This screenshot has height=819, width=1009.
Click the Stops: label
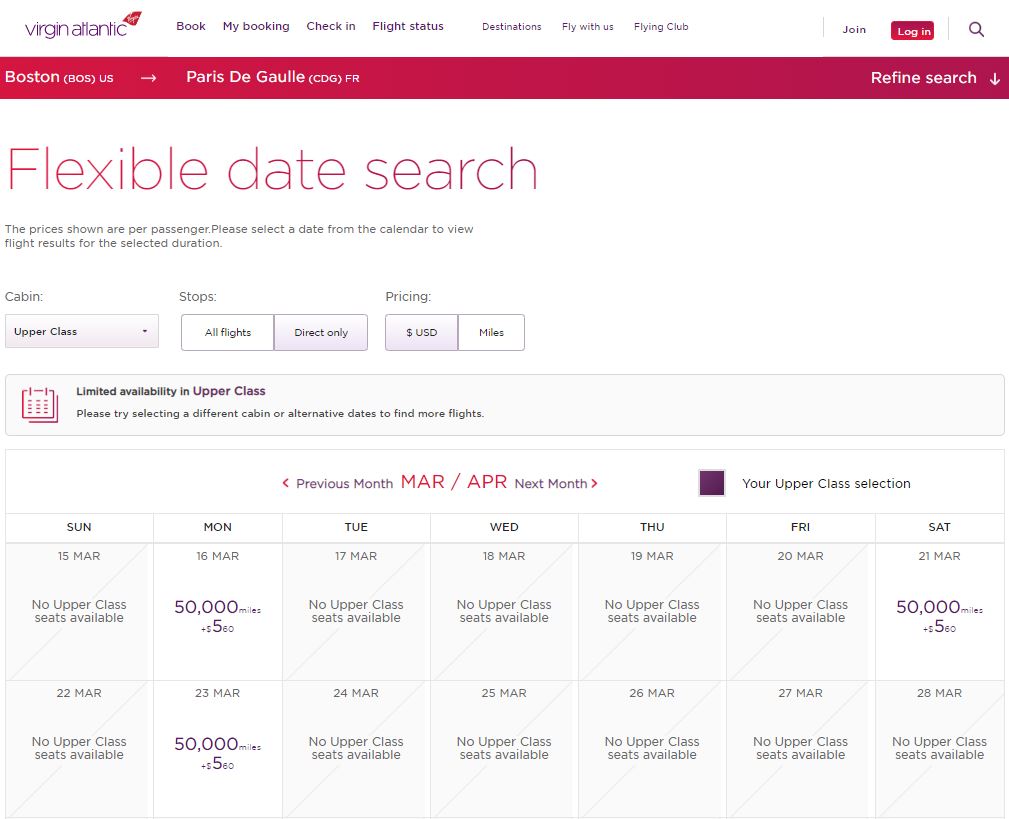198,297
